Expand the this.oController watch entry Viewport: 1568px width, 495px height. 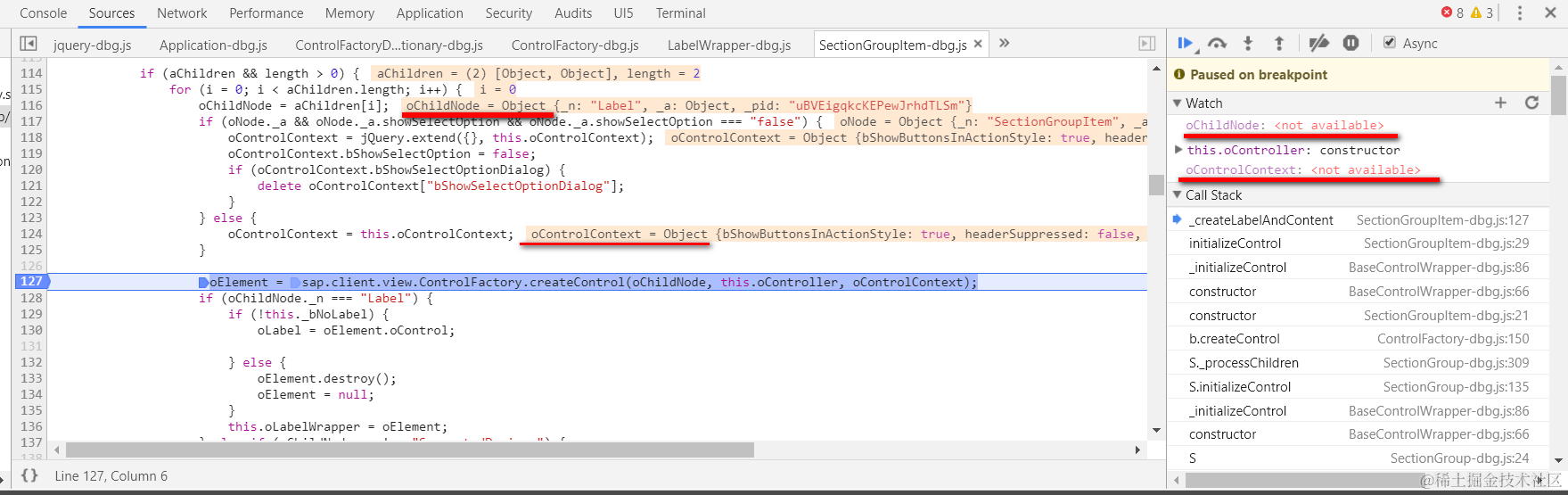coord(1178,150)
